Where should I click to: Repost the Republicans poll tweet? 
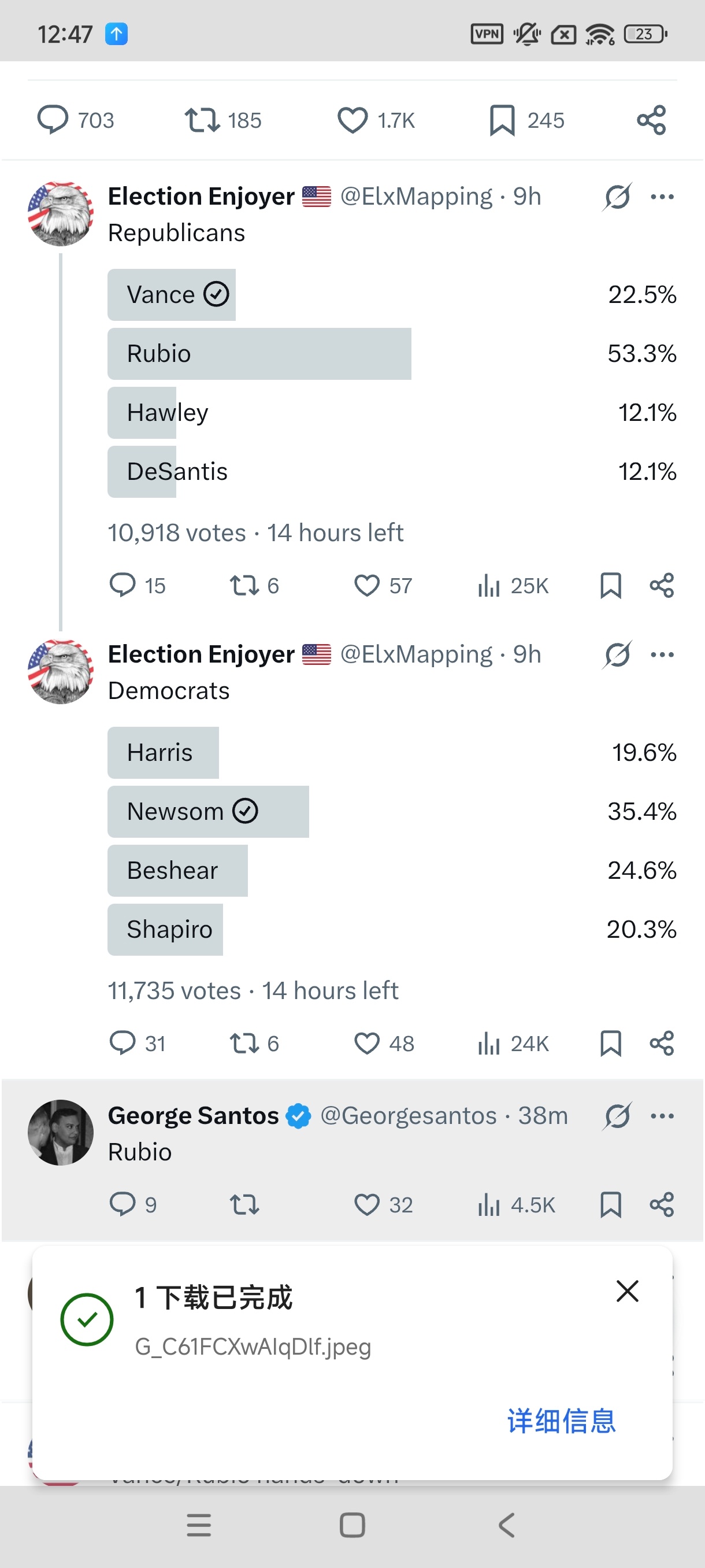click(x=244, y=586)
